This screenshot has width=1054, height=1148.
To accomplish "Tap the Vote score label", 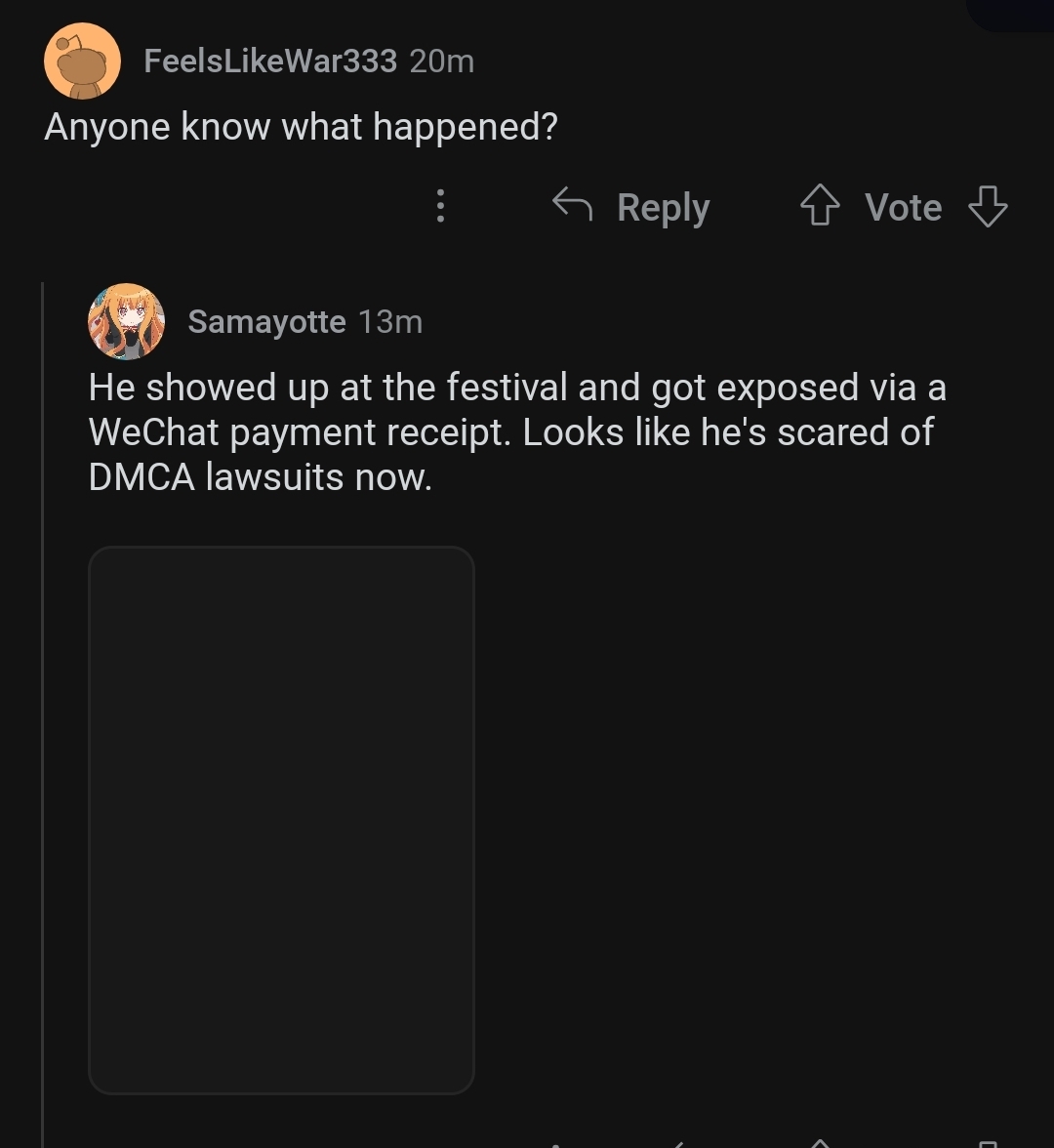I will (x=903, y=207).
